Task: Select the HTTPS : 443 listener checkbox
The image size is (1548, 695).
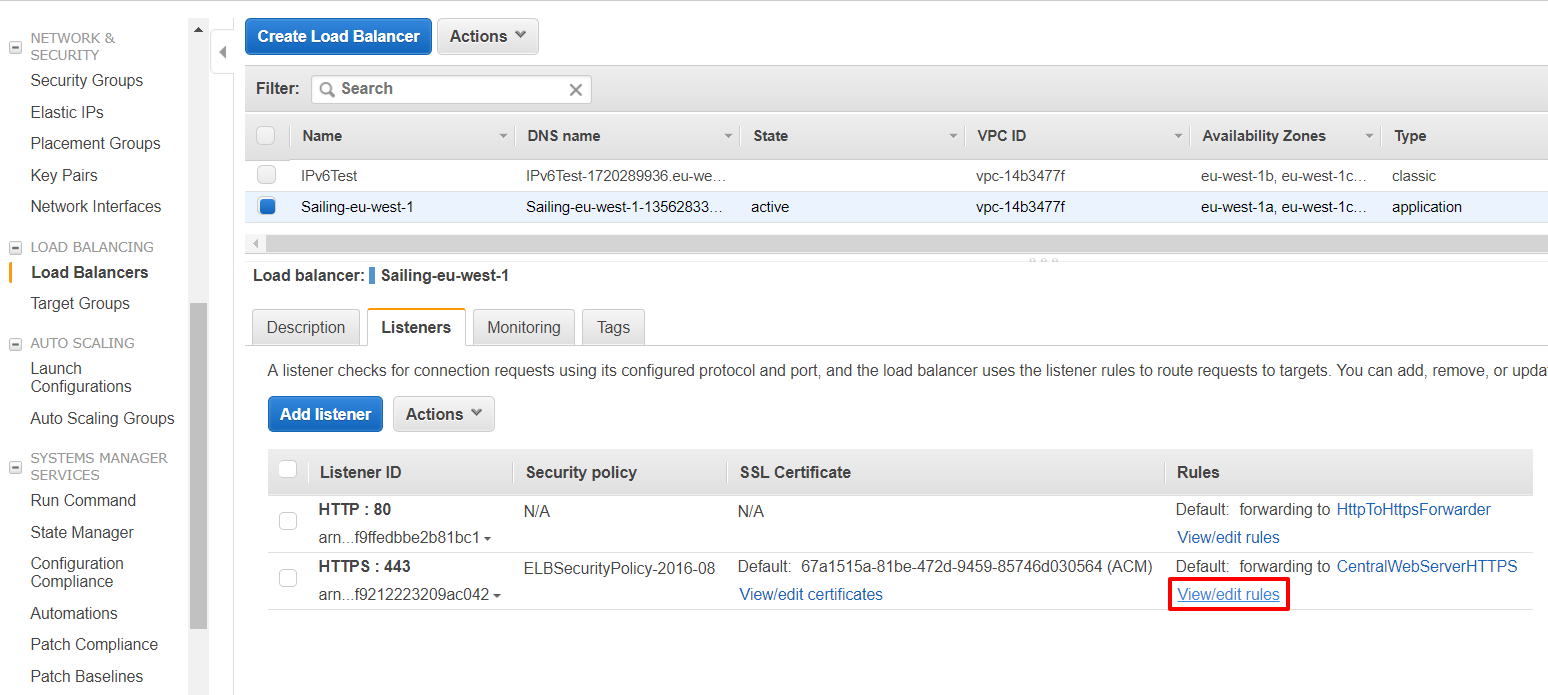Action: click(x=288, y=578)
